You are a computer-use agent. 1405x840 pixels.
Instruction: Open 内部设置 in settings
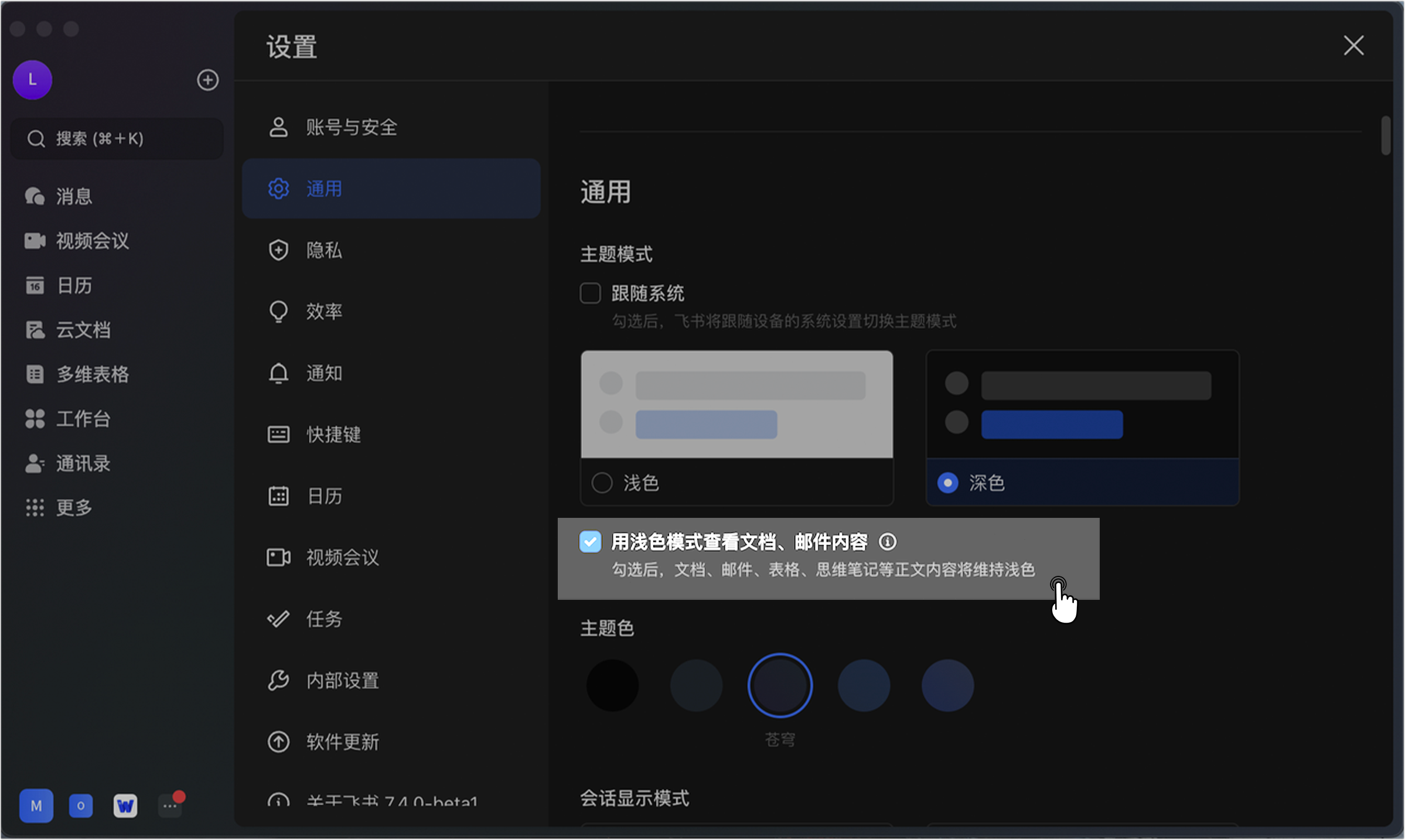tap(342, 681)
